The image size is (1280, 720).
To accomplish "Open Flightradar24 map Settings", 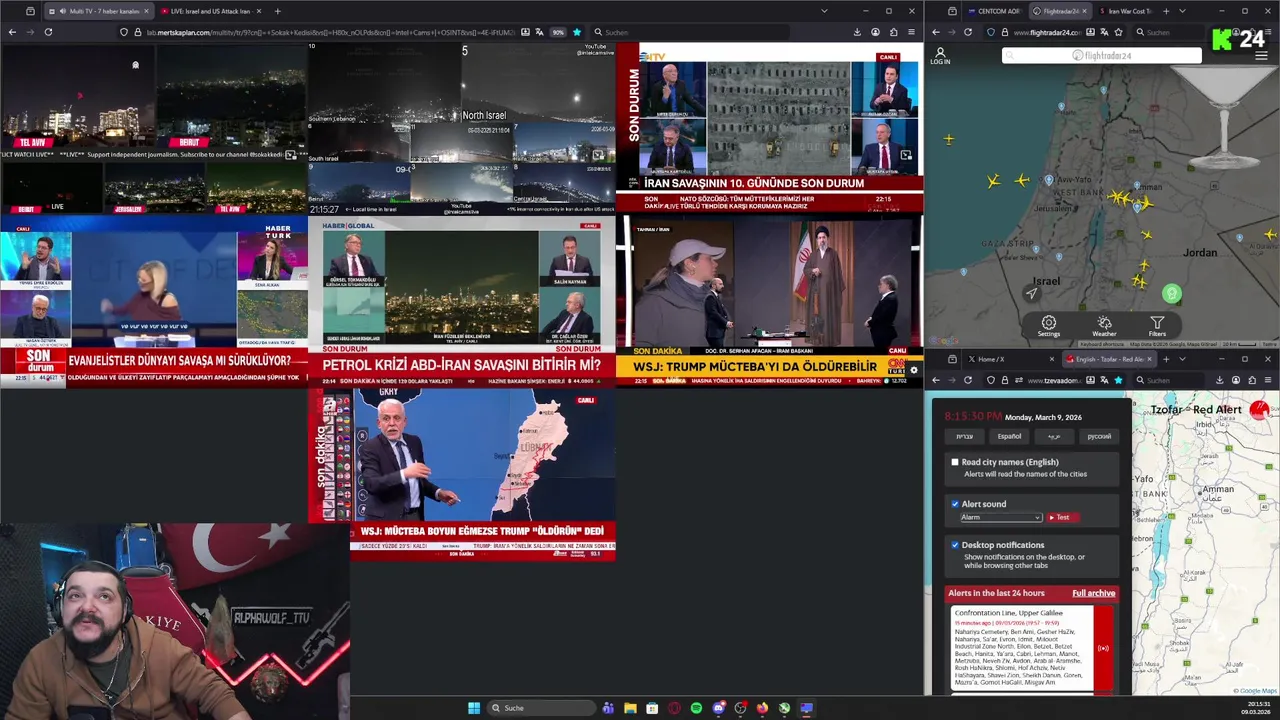I will point(1048,326).
